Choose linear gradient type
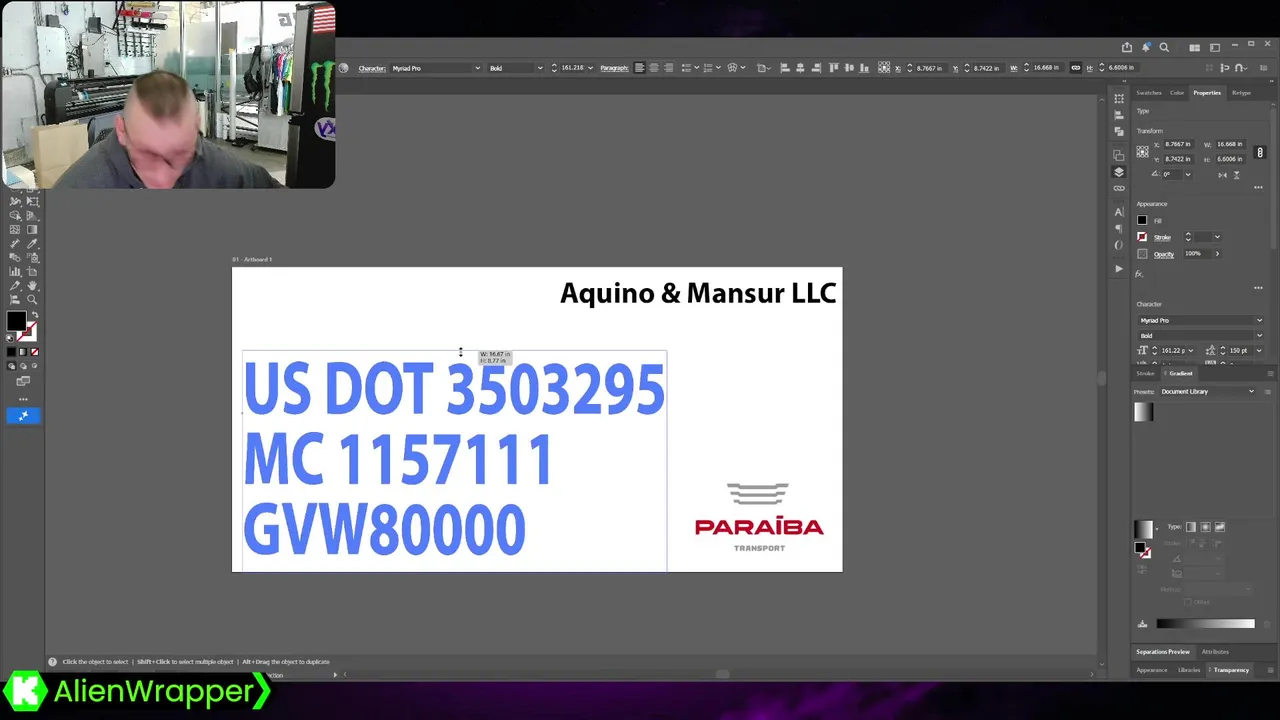 (x=1191, y=527)
